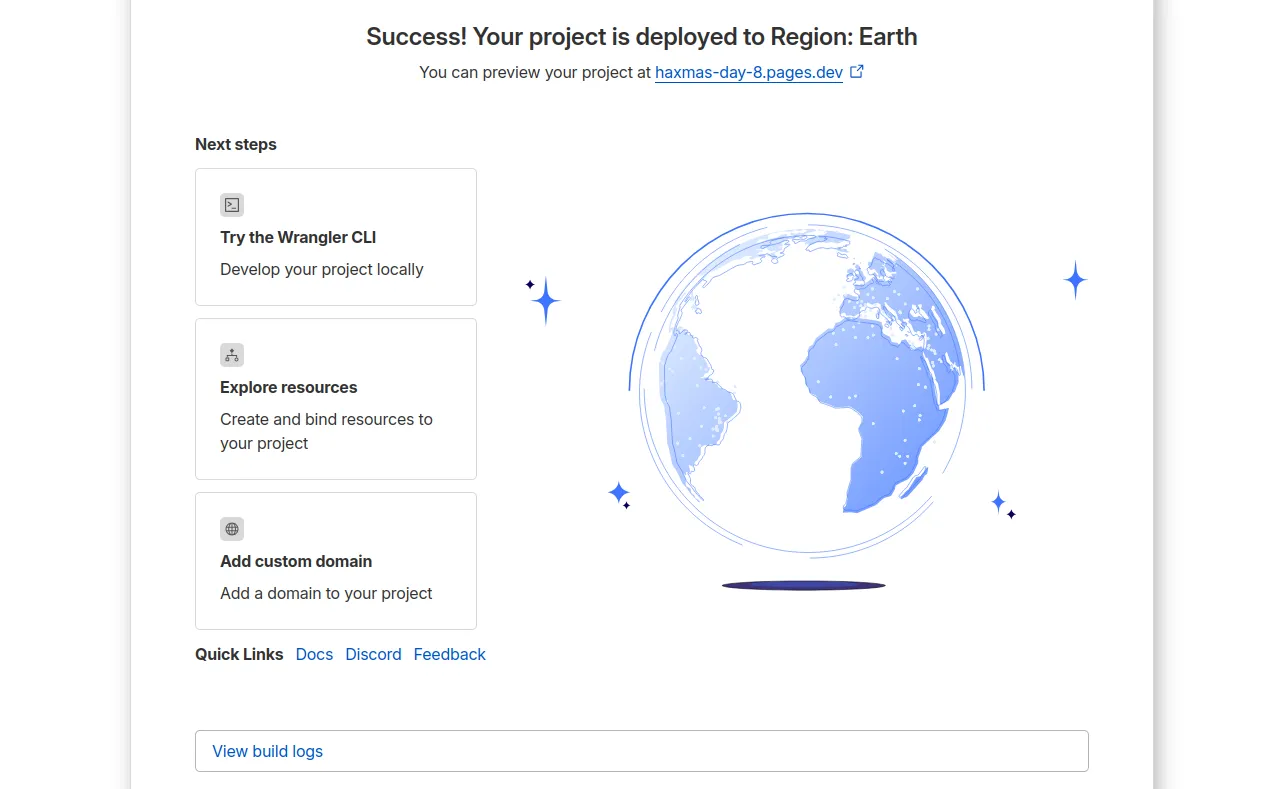Click the terminal icon on the Wrangler CLI card

(231, 204)
